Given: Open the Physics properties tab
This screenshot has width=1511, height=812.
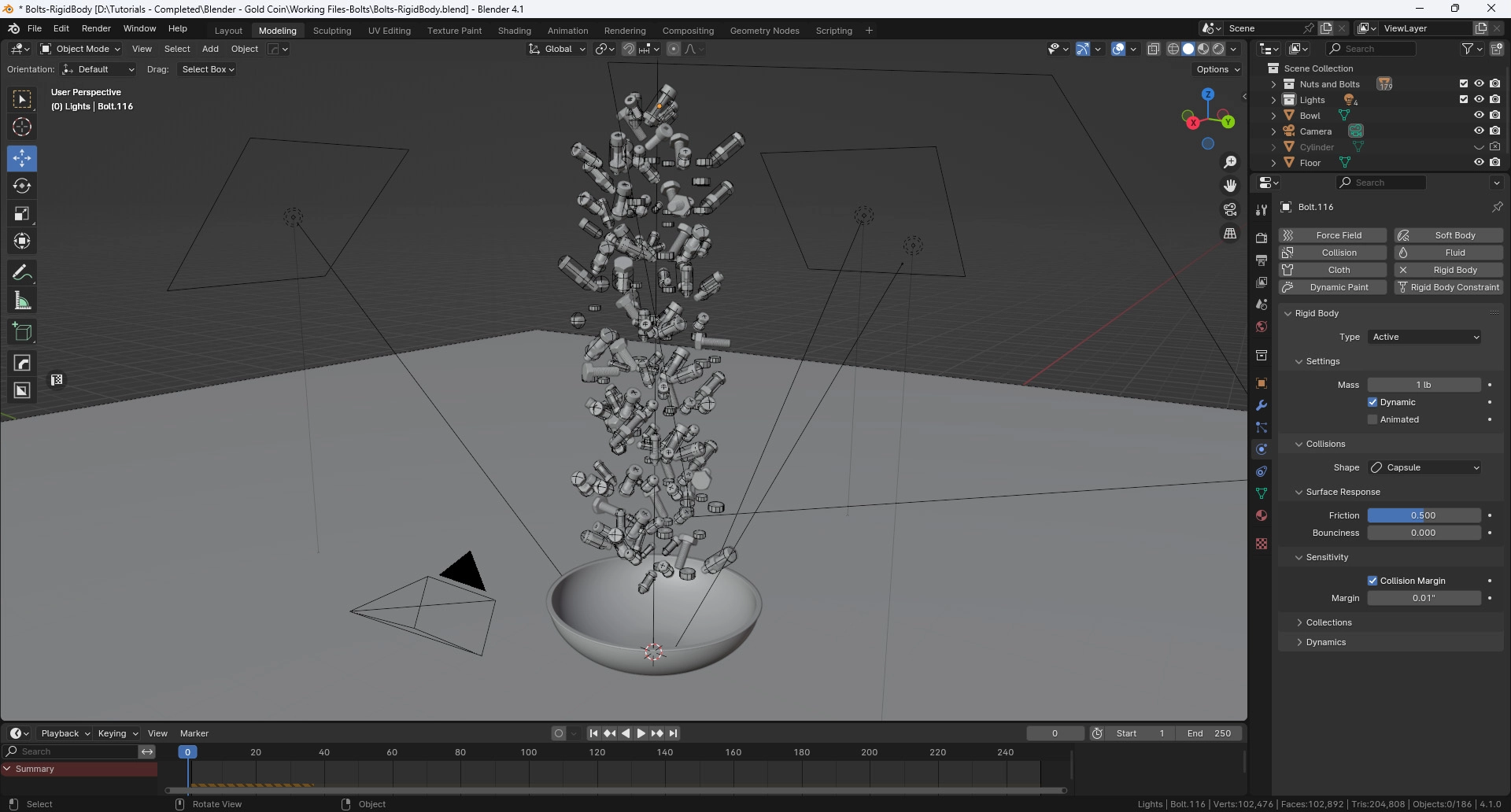Looking at the screenshot, I should 1262,449.
